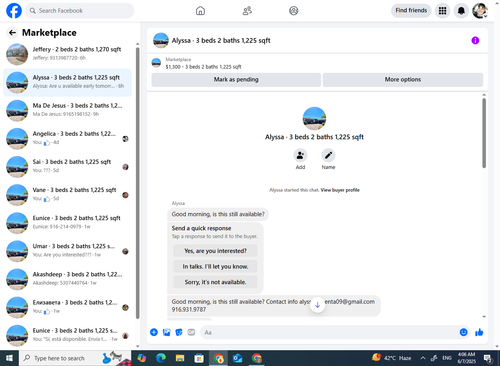Click the Find friends button

coord(411,11)
